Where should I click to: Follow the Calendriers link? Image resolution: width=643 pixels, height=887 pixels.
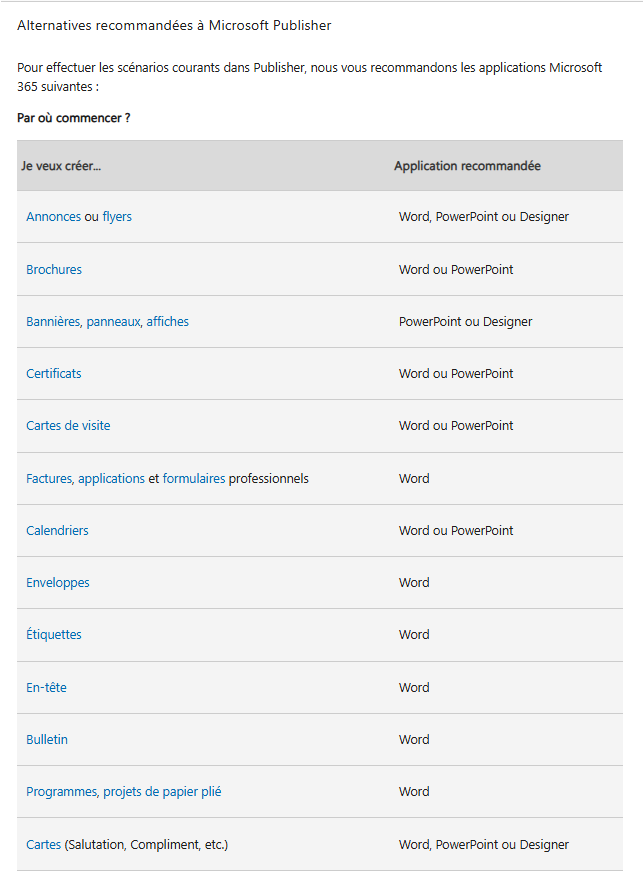(x=57, y=531)
